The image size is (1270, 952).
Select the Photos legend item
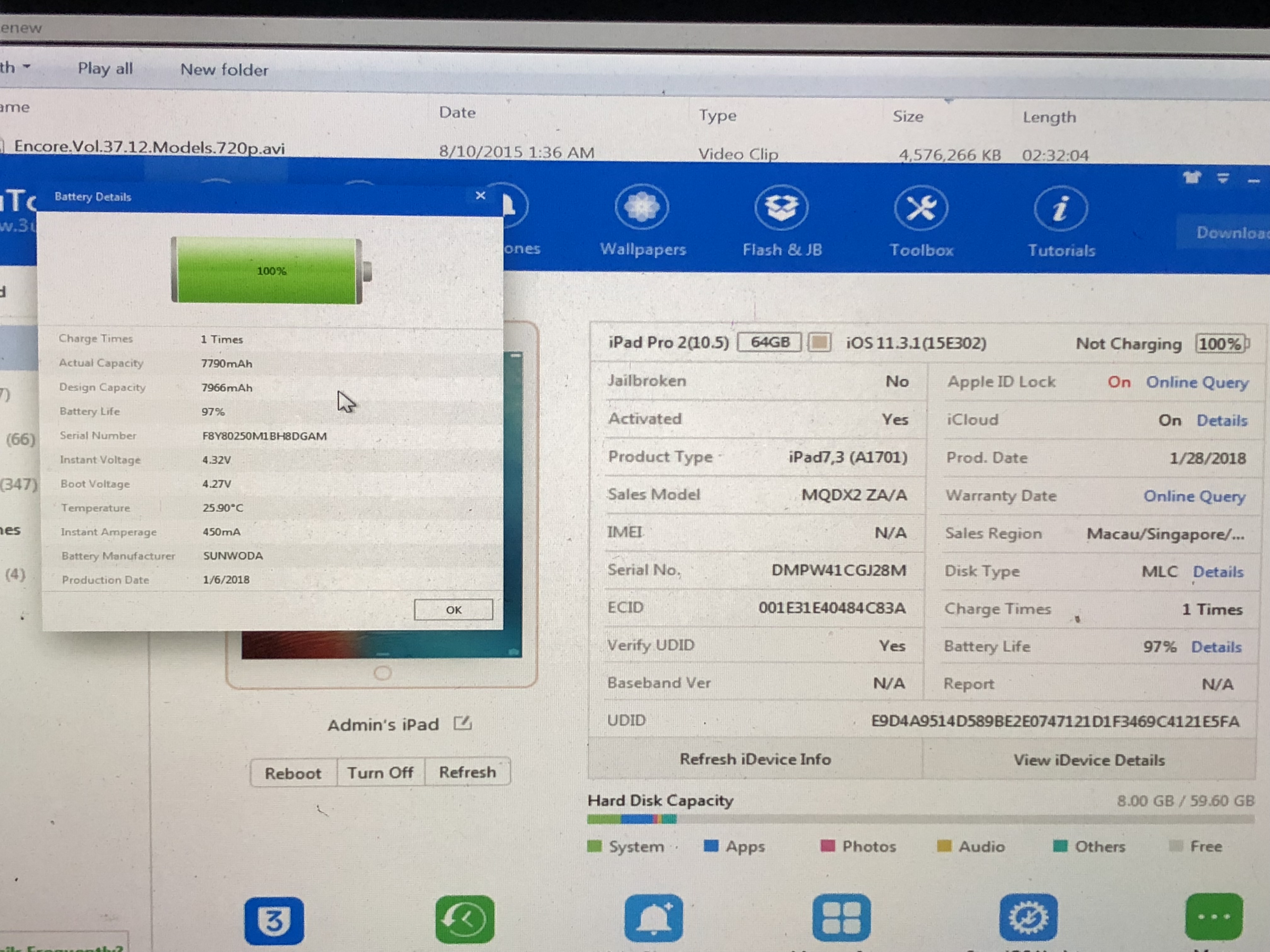pos(858,847)
